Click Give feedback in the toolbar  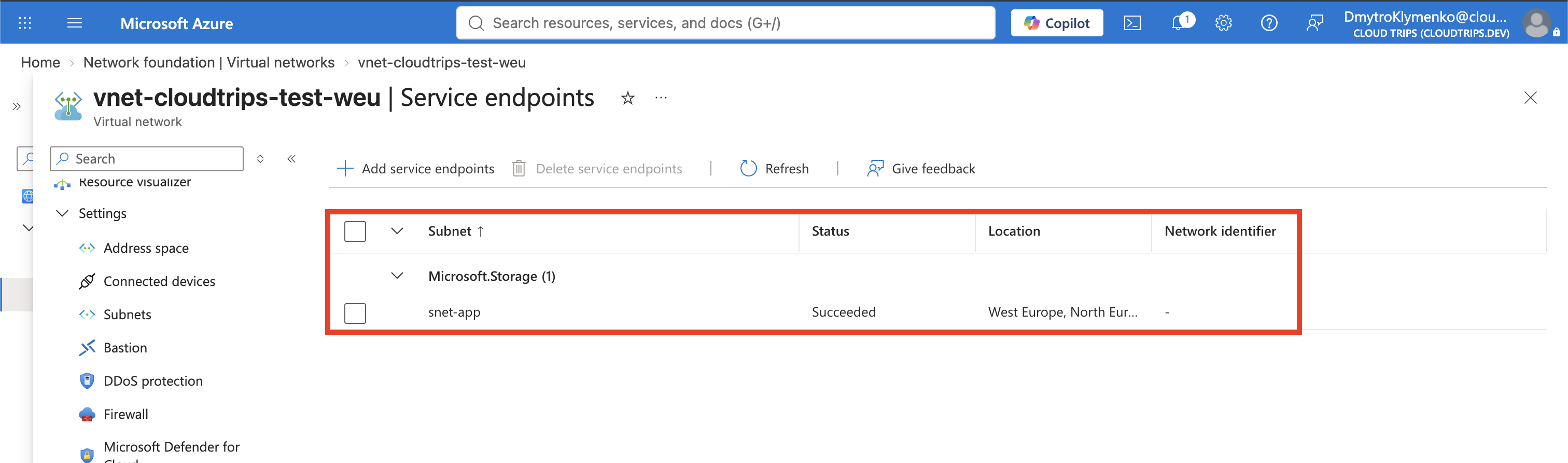point(921,169)
